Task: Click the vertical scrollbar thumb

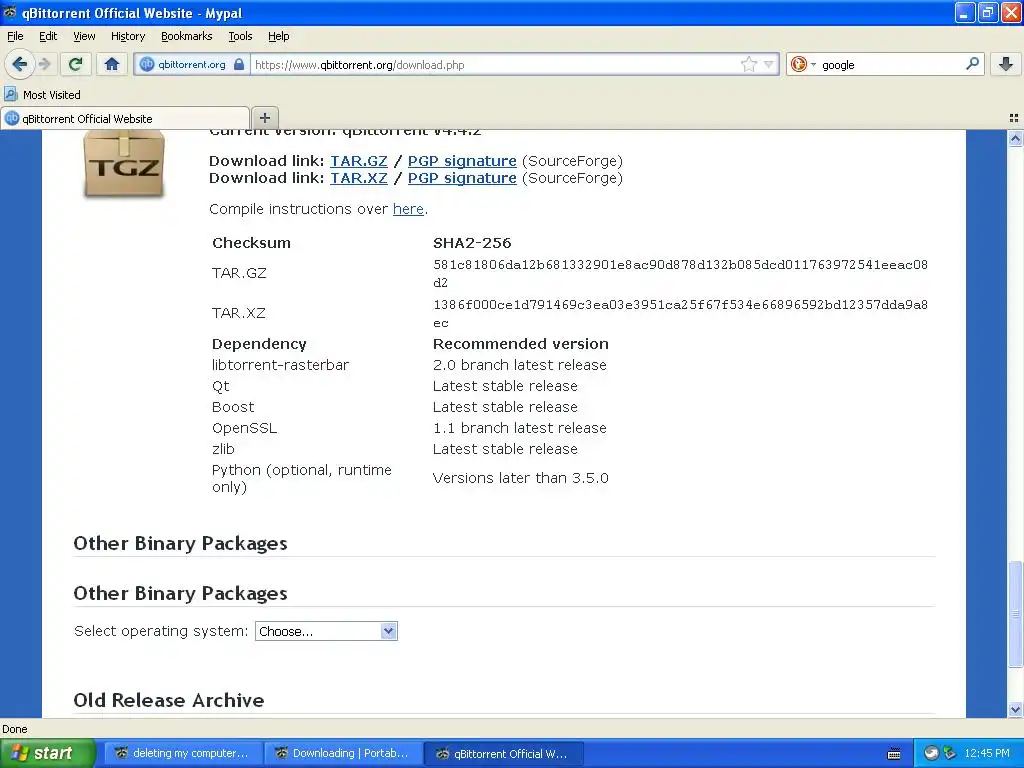Action: [x=1015, y=614]
